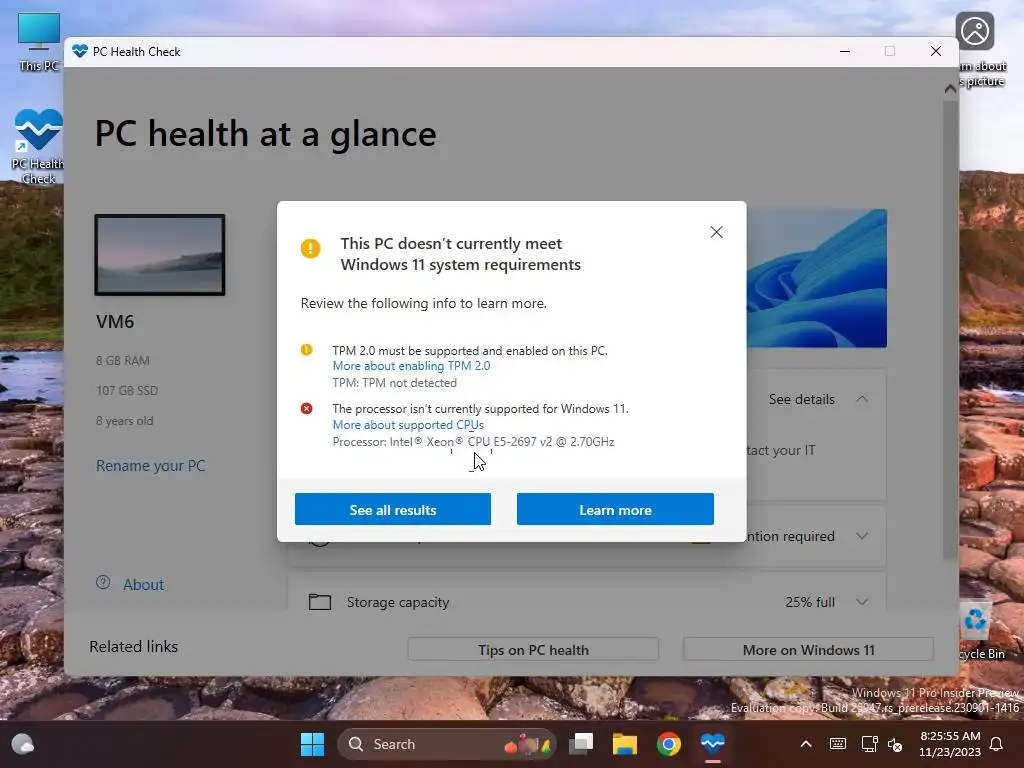
Task: Click the PC Health Check heart icon in title bar
Action: 80,52
